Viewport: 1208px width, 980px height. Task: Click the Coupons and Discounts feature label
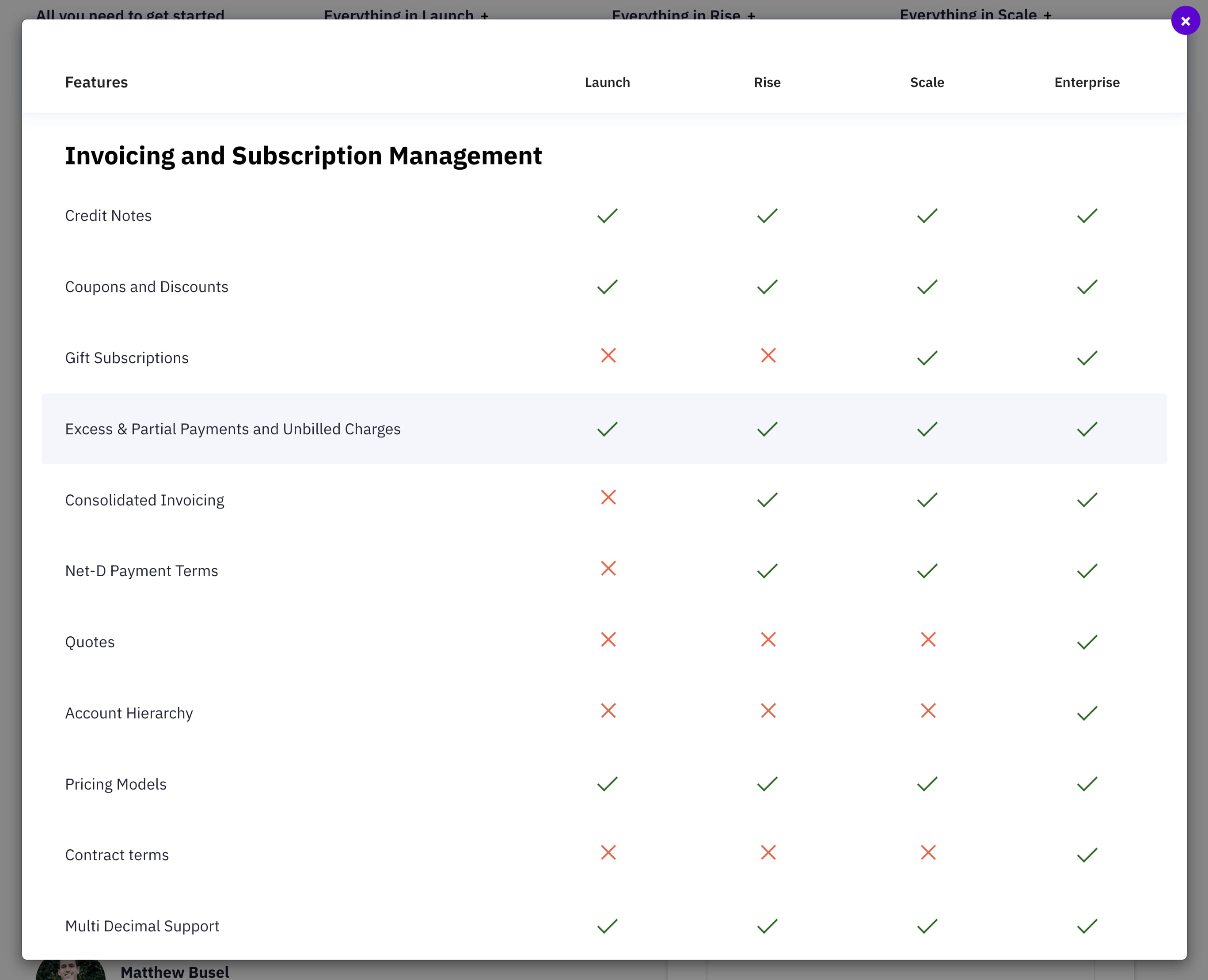pyautogui.click(x=147, y=287)
